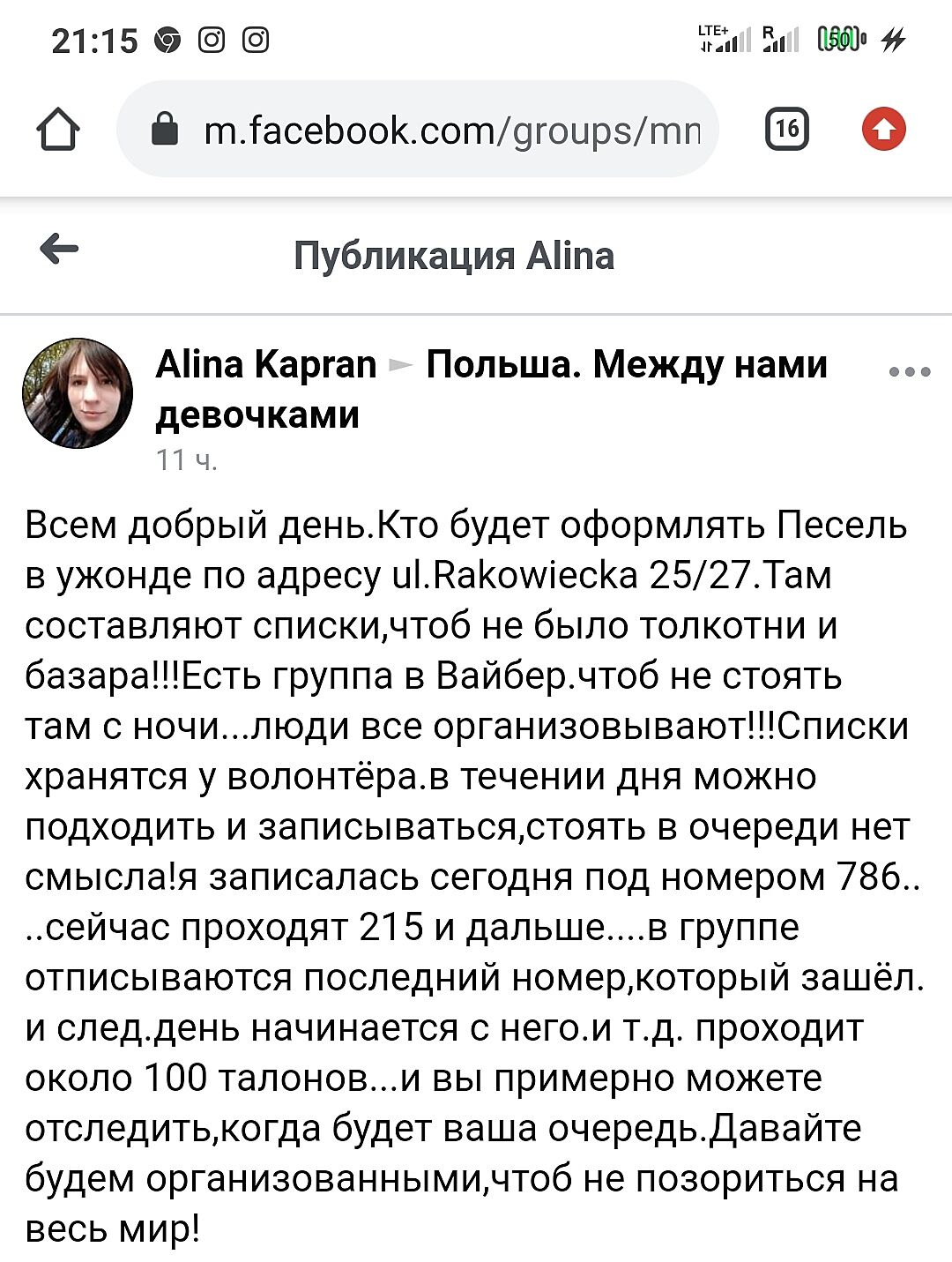Tap the Публикация Alina header title
The image size is (952, 1262).
[454, 256]
